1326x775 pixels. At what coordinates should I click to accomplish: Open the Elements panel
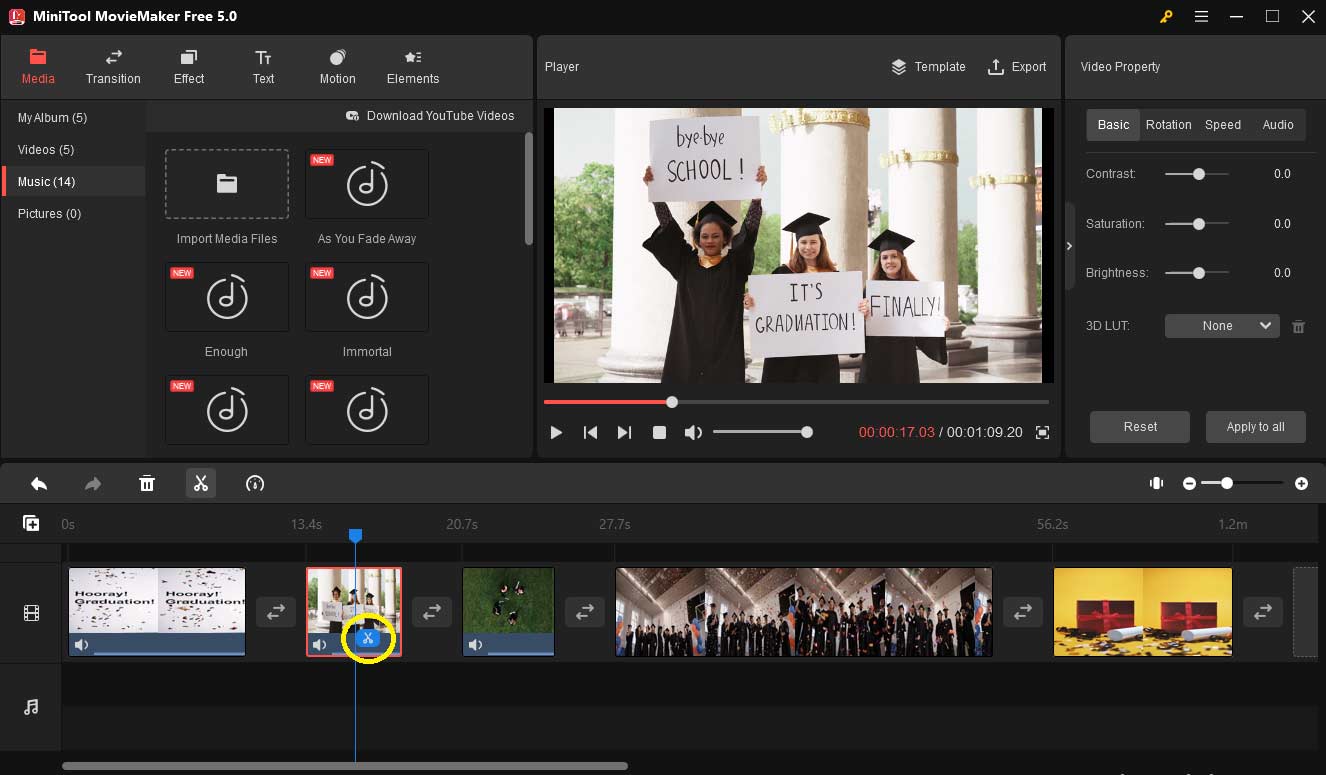[x=412, y=67]
